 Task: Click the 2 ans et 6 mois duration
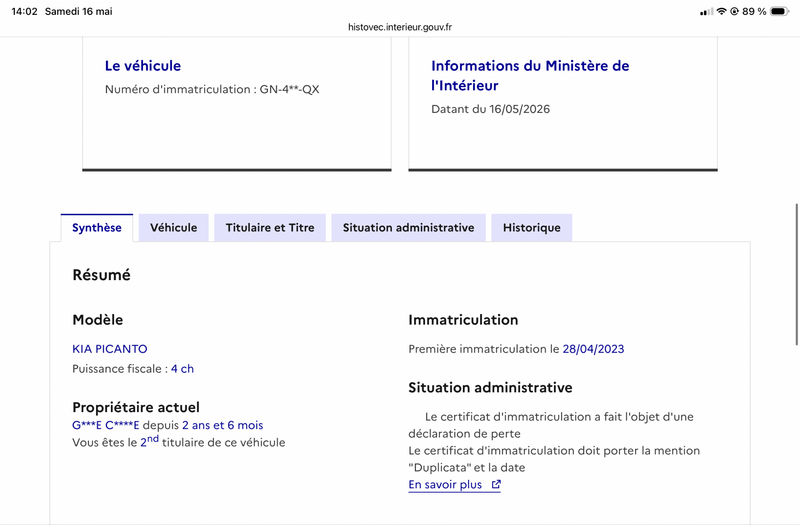point(223,425)
